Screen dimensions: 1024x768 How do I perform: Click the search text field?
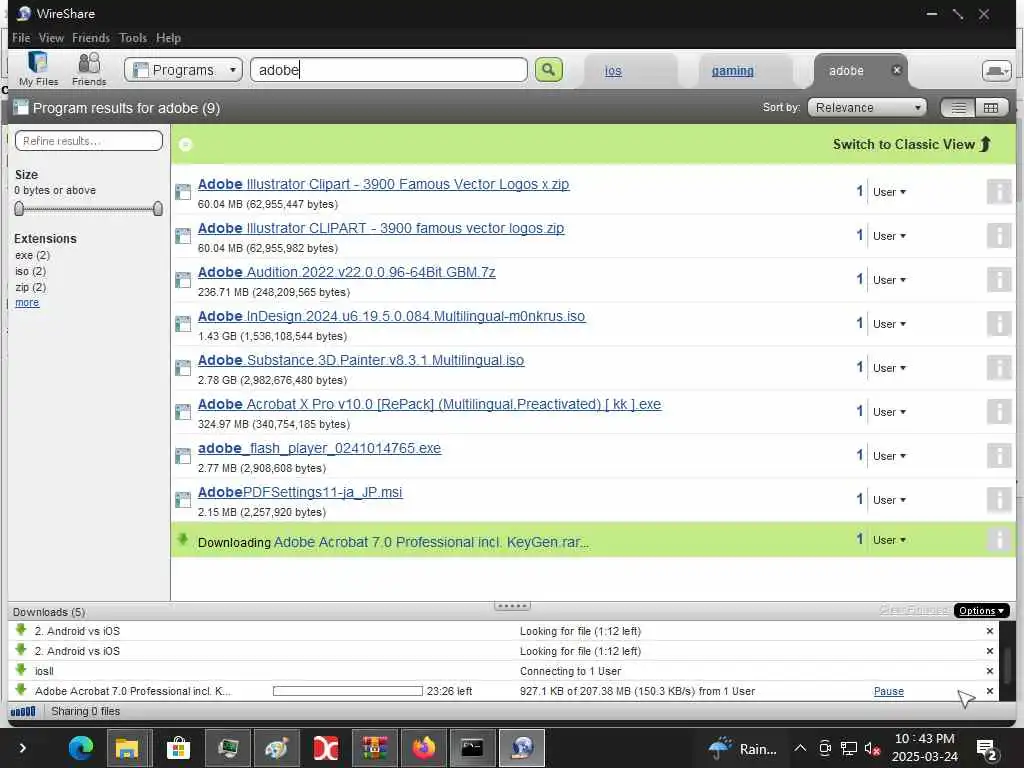pyautogui.click(x=389, y=70)
